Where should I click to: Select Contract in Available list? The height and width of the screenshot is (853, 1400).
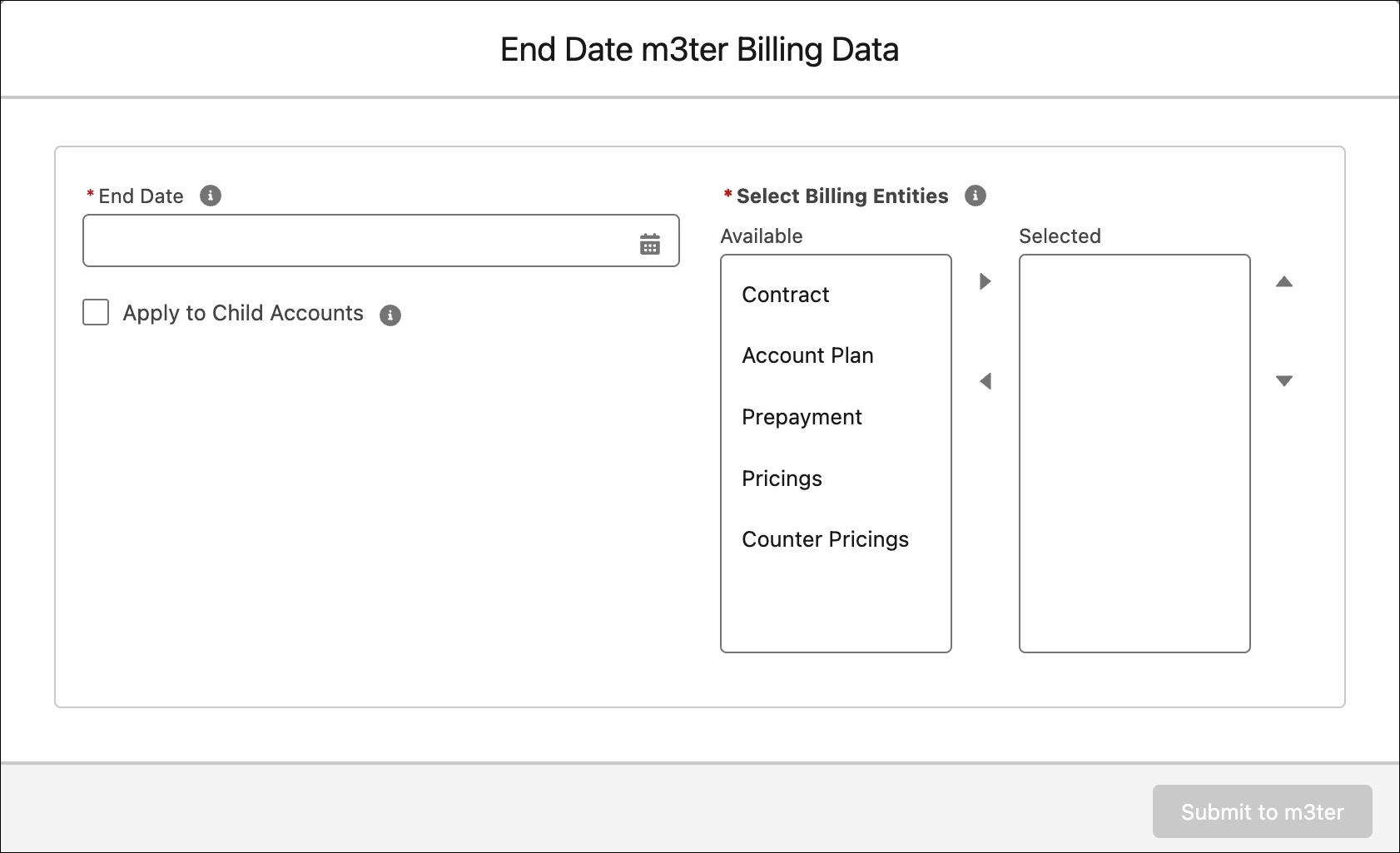(x=836, y=295)
